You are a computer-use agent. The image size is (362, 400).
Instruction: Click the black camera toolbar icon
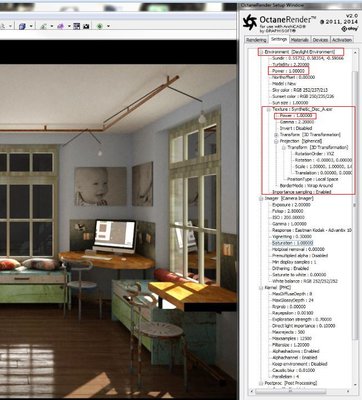click(86, 26)
